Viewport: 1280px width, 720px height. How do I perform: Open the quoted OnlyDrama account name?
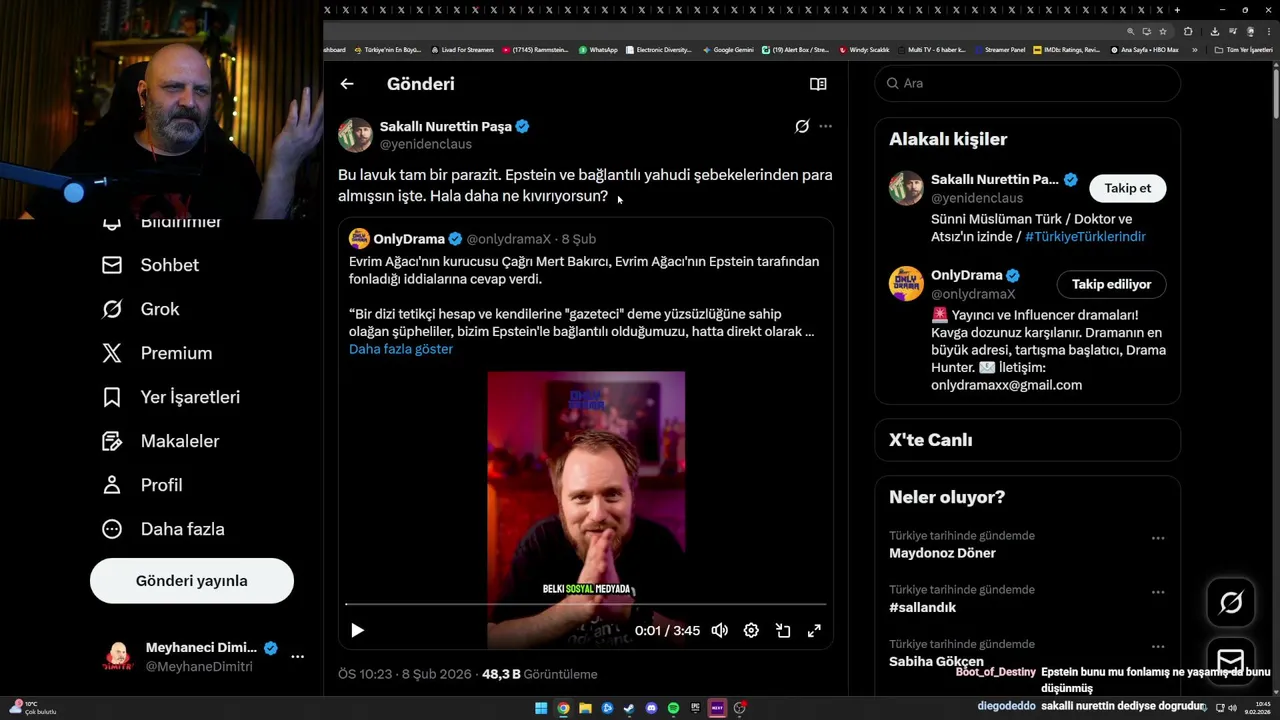409,239
